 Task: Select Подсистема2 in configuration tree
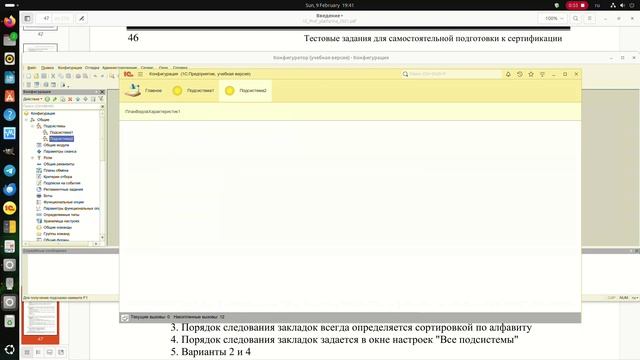pos(61,139)
